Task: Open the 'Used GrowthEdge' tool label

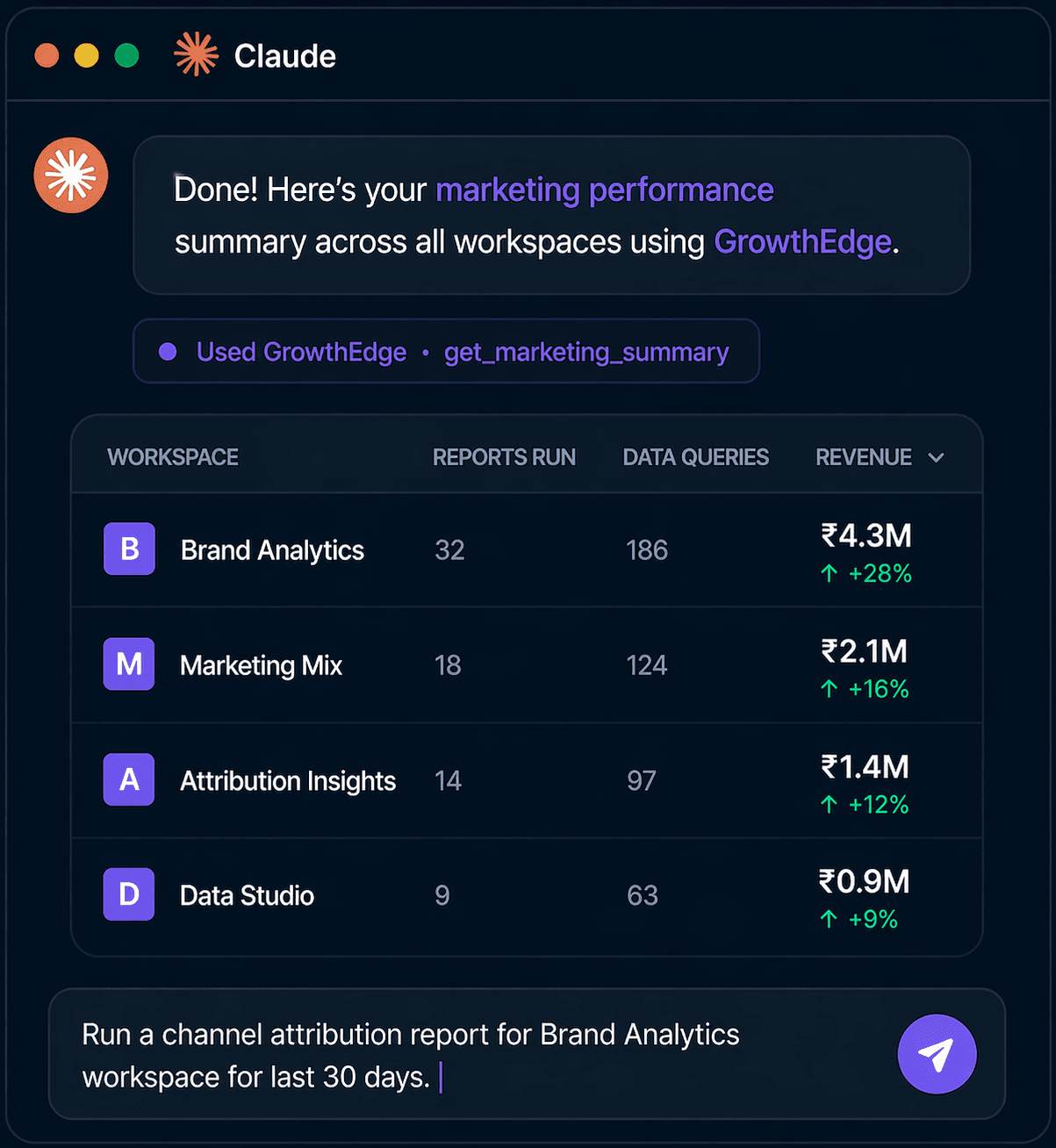Action: click(x=301, y=352)
